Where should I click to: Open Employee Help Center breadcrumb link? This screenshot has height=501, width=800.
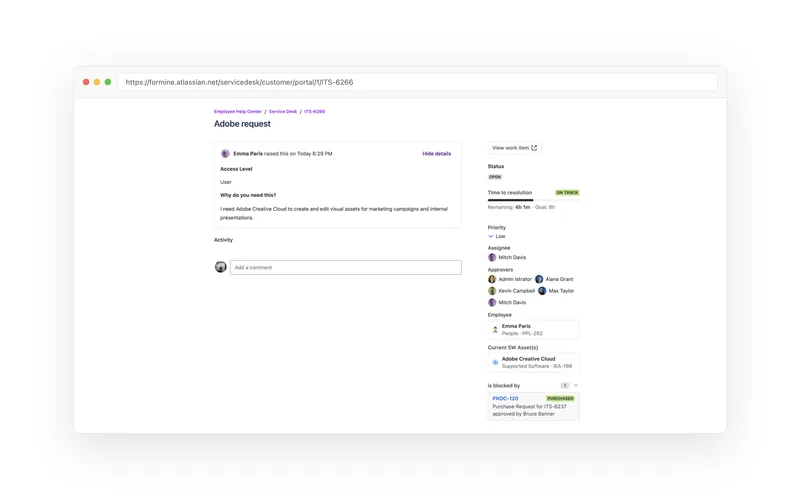[x=238, y=111]
